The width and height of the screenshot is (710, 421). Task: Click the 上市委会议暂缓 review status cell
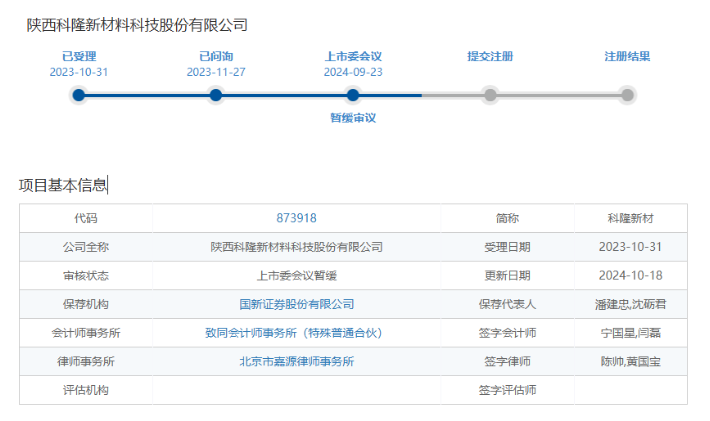[x=296, y=275]
